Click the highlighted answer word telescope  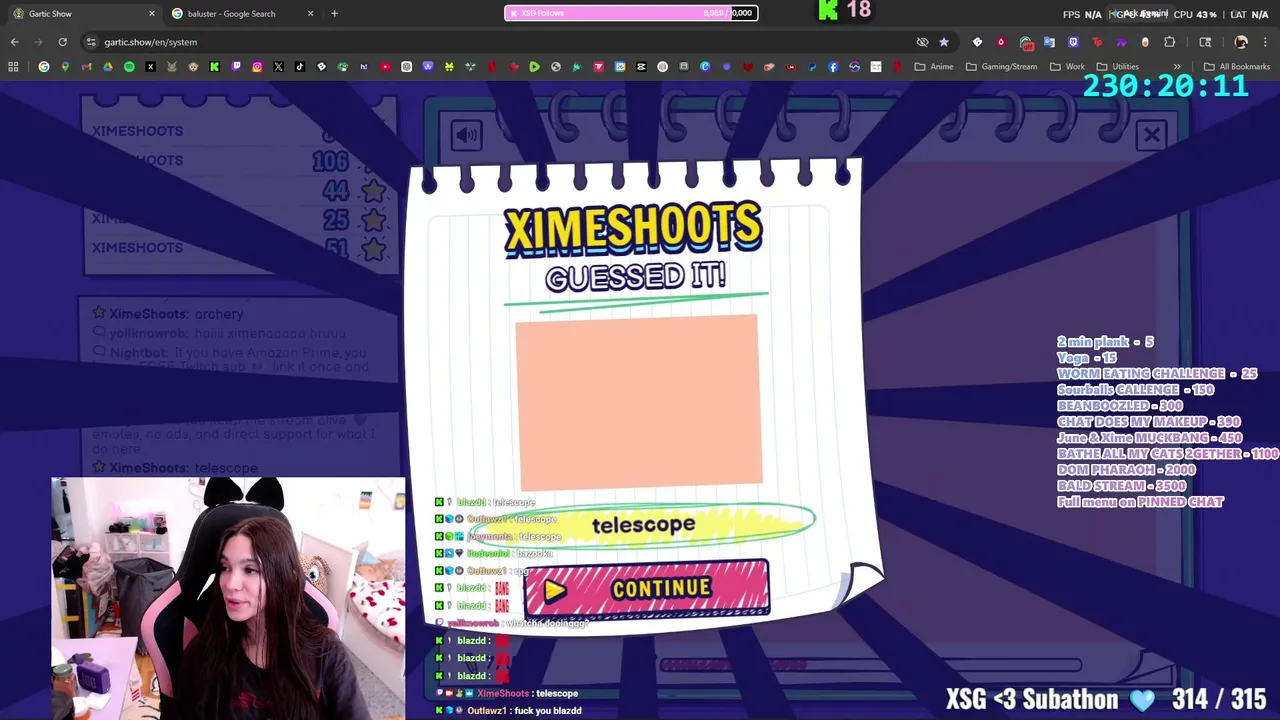coord(643,524)
